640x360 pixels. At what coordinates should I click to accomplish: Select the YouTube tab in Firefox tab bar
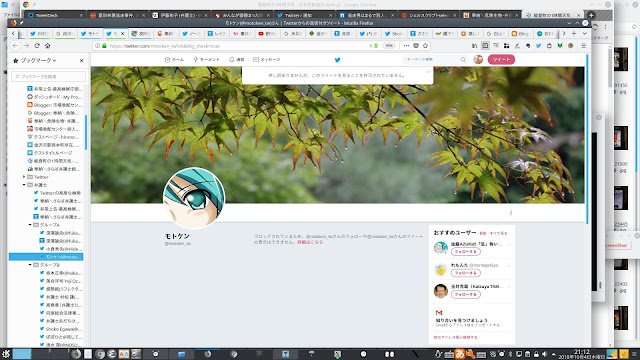tap(268, 33)
